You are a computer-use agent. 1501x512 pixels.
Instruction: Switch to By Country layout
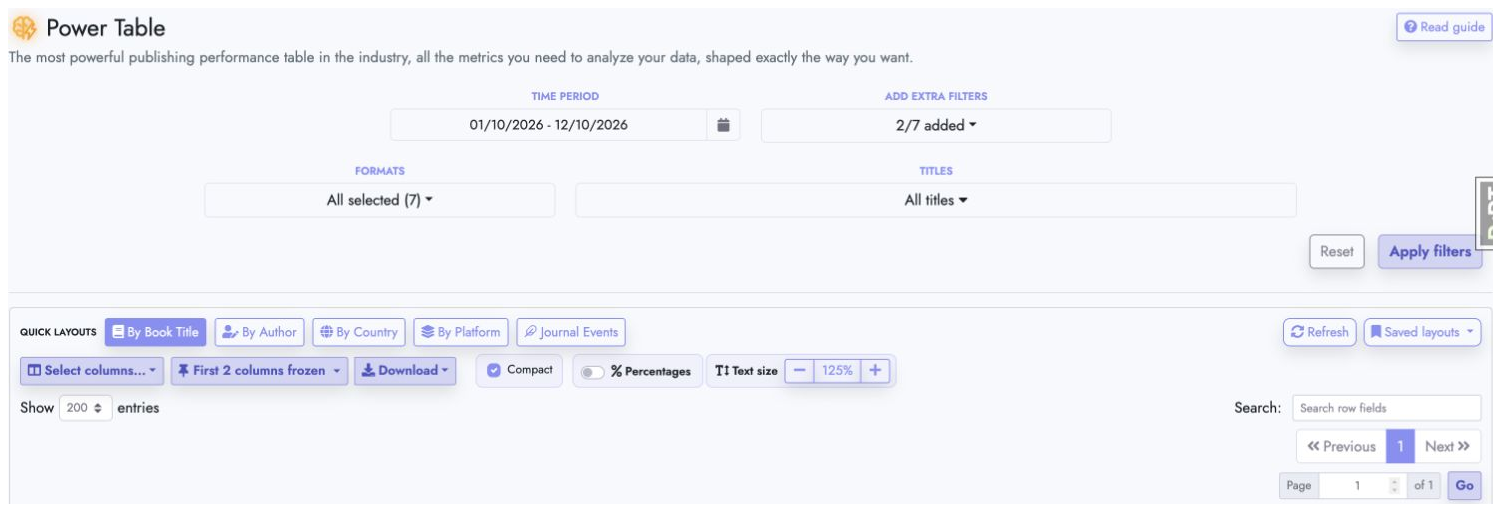(x=359, y=332)
